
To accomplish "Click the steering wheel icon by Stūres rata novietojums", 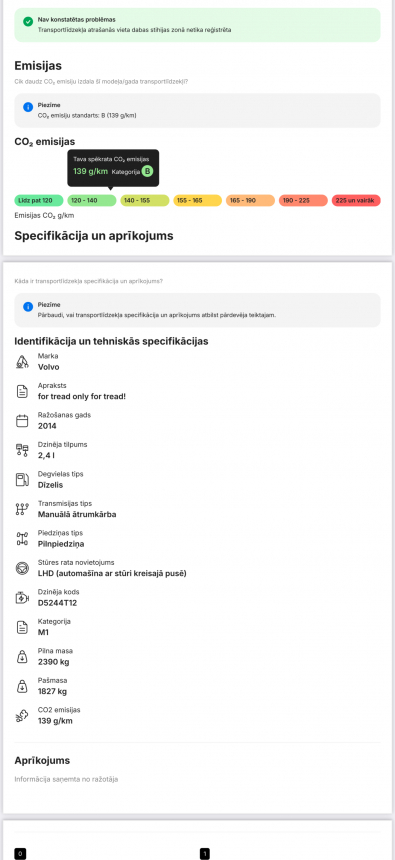I will tap(22, 568).
